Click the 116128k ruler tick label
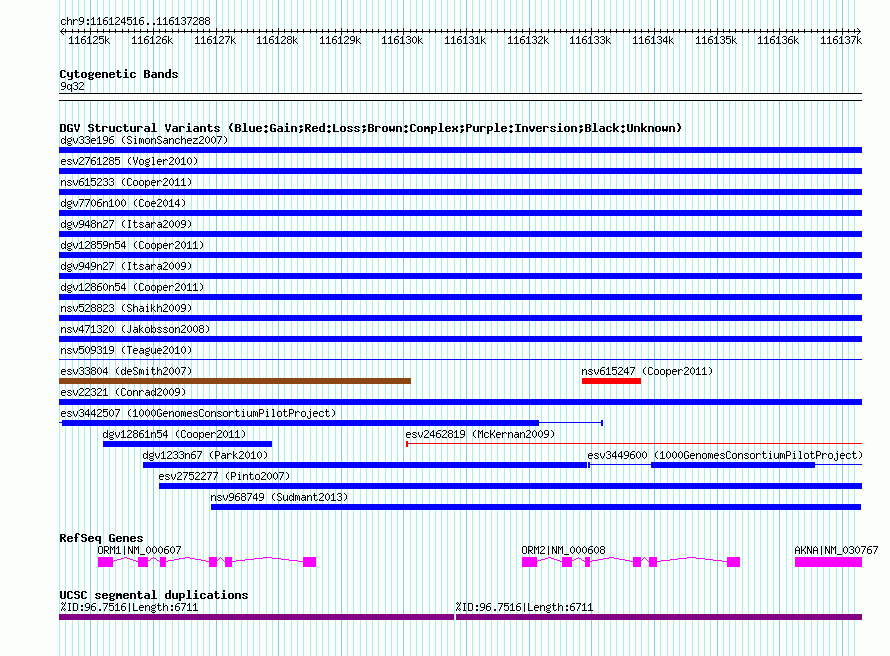The width and height of the screenshot is (890, 656). (277, 40)
